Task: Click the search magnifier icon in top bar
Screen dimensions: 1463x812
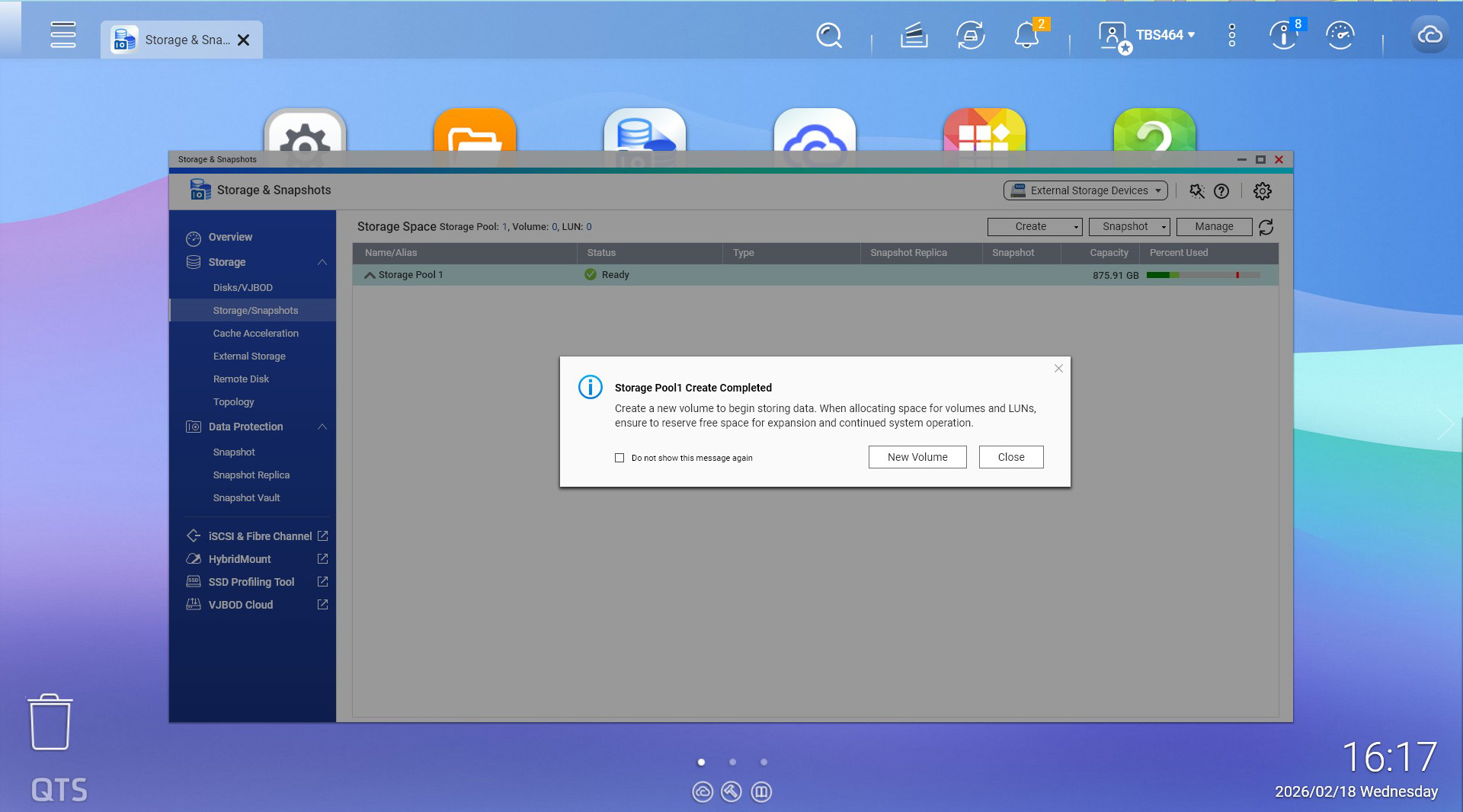Action: coord(828,35)
